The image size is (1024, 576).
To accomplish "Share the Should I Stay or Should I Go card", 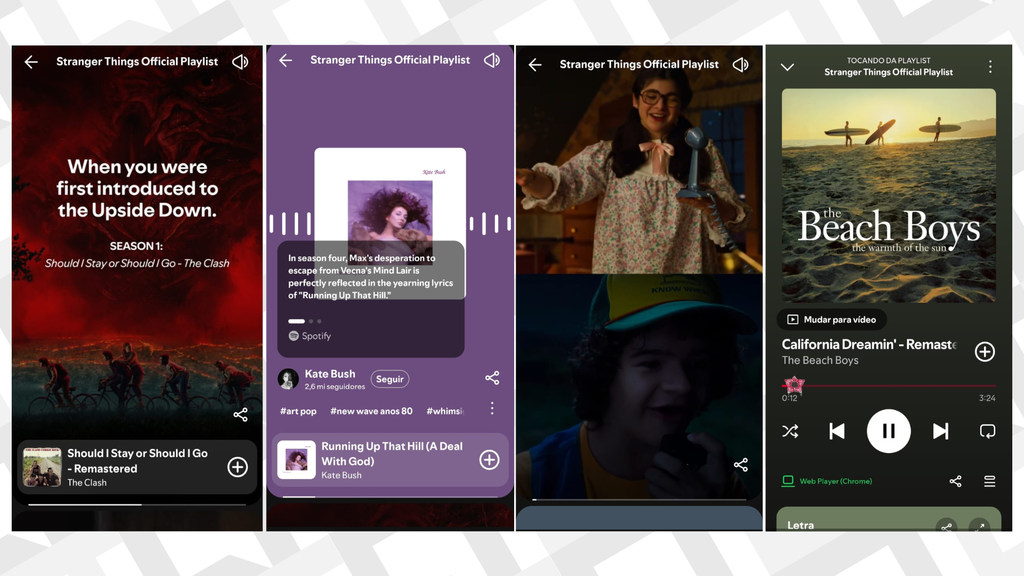I will point(240,414).
